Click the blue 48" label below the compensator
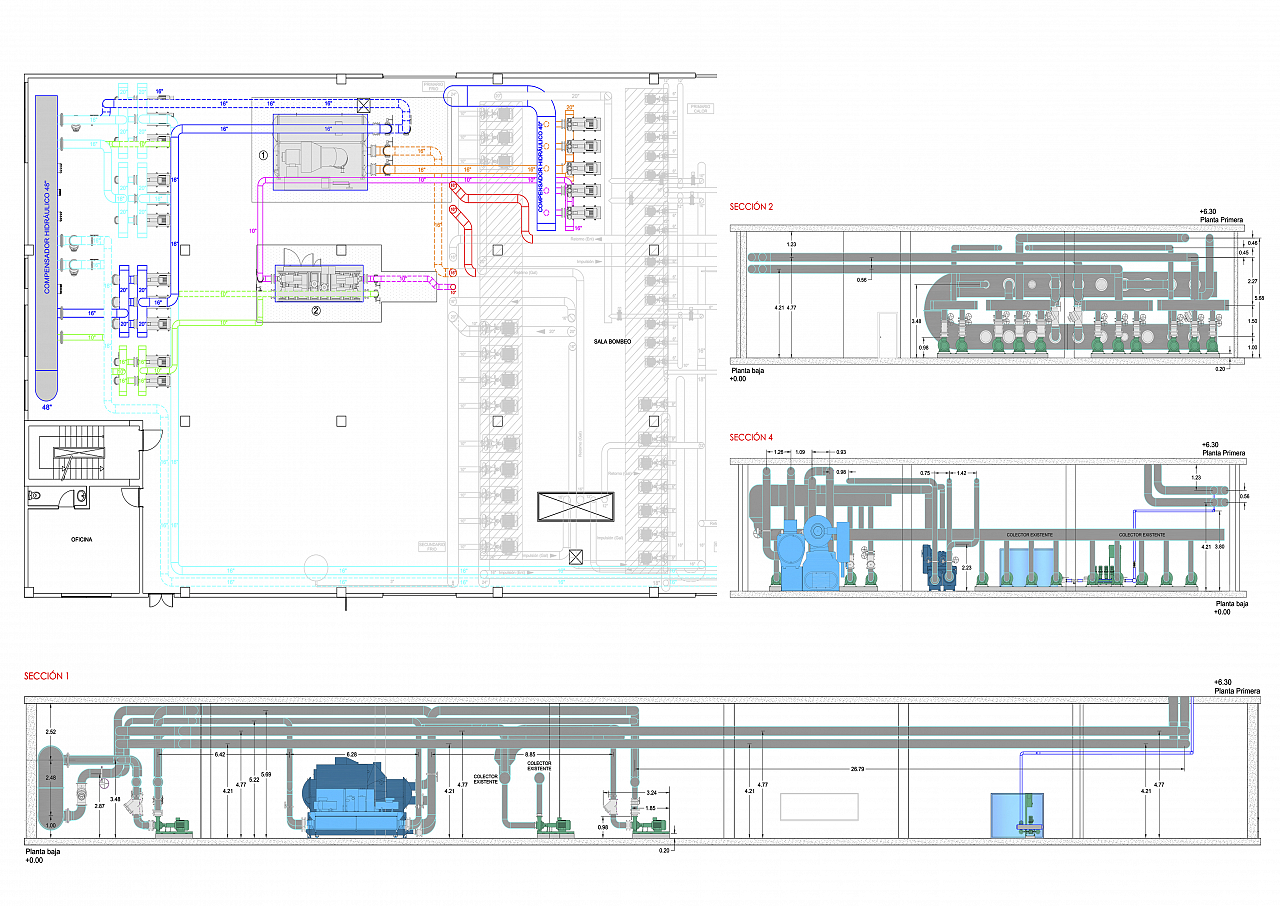 pyautogui.click(x=47, y=408)
